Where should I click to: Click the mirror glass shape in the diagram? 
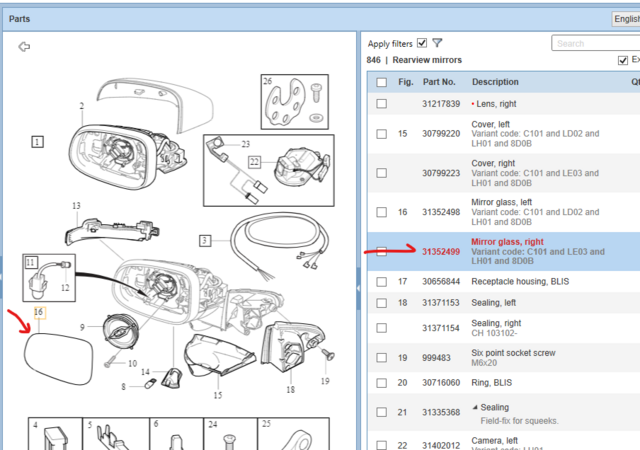coord(59,352)
